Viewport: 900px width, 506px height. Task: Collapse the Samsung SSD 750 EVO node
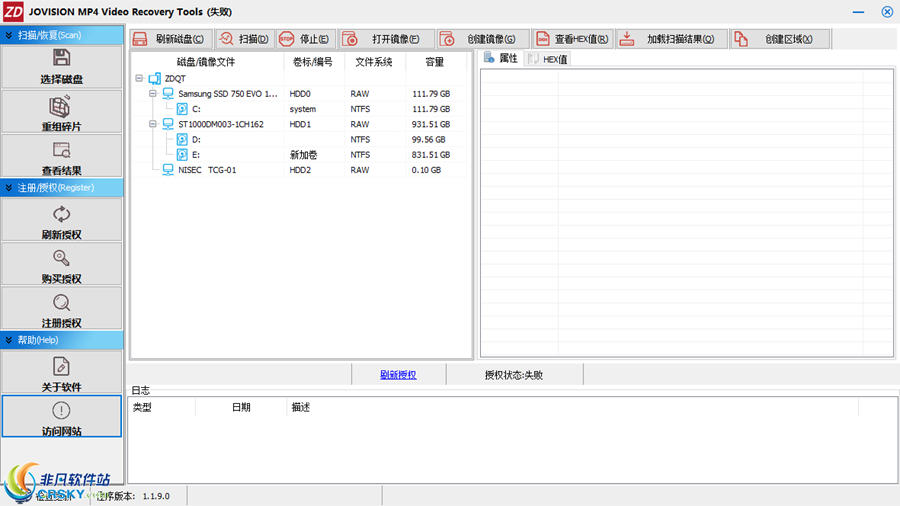pyautogui.click(x=153, y=93)
